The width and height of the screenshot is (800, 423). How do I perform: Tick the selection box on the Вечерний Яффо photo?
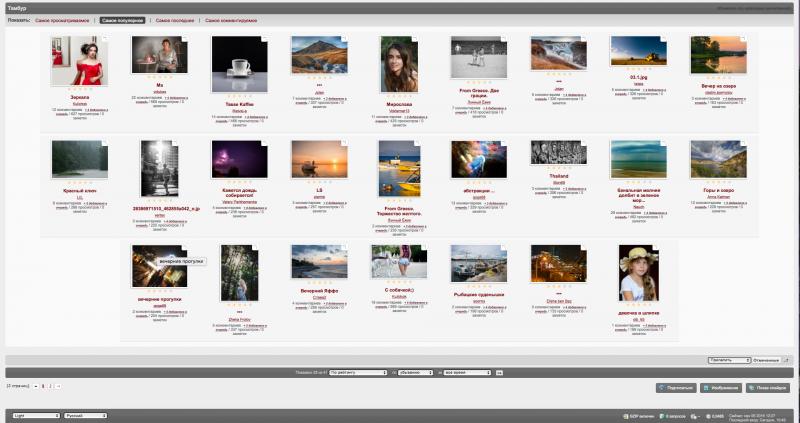coord(344,247)
